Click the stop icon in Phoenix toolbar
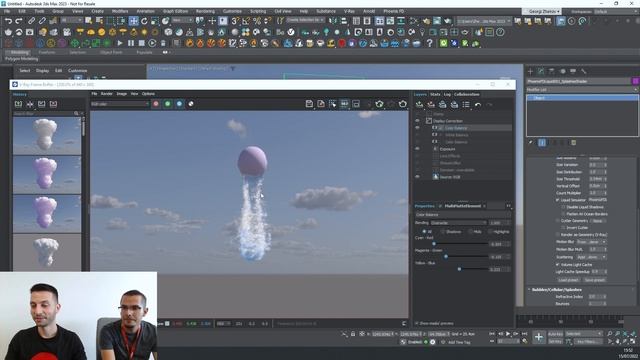This screenshot has width=640, height=360. pos(141,43)
